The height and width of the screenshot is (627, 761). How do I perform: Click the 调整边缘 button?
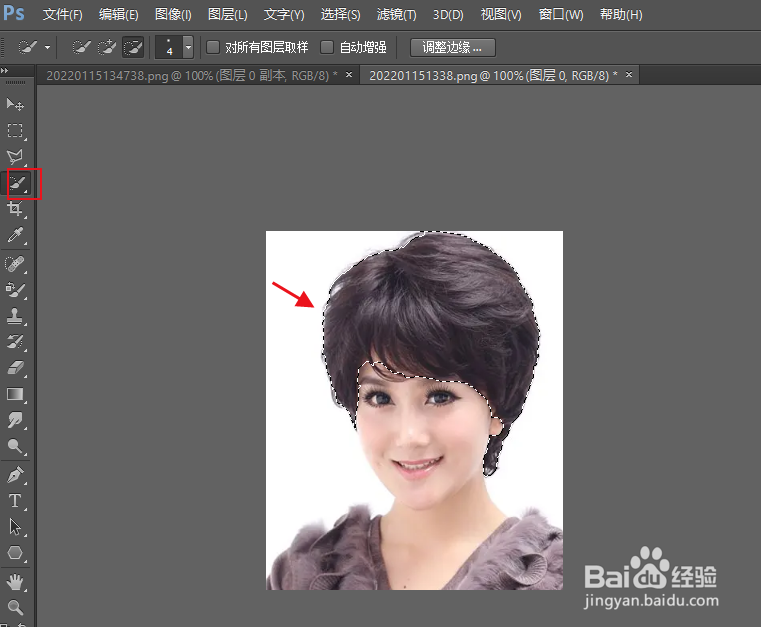[452, 48]
